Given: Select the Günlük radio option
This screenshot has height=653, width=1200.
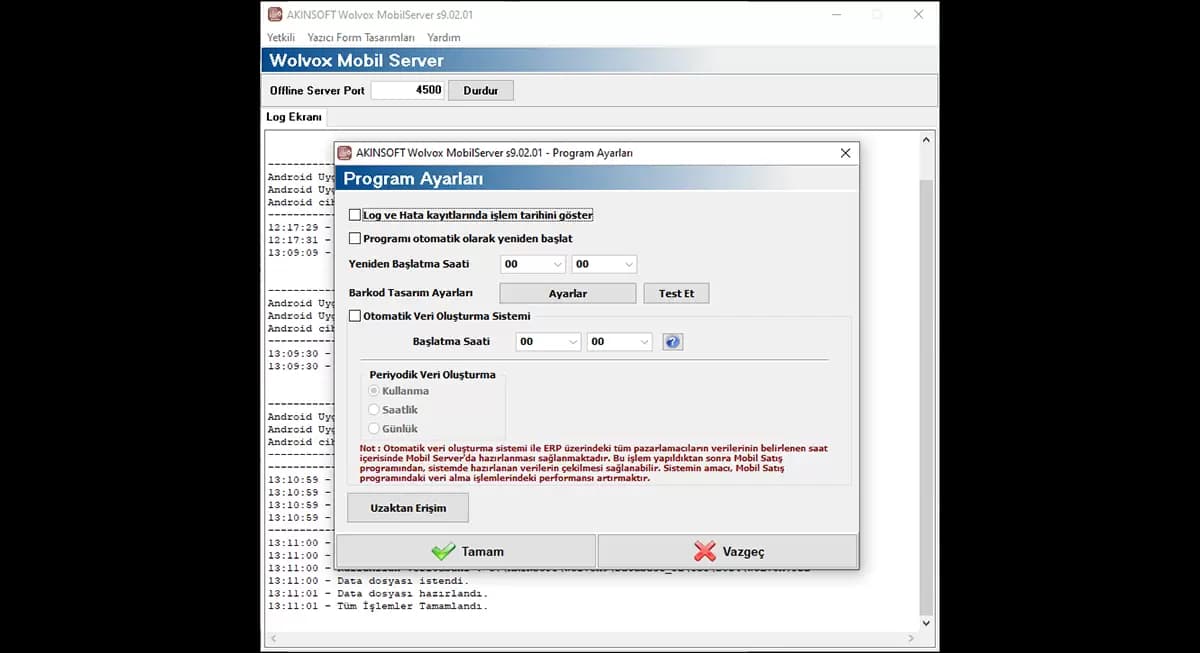Looking at the screenshot, I should [375, 429].
